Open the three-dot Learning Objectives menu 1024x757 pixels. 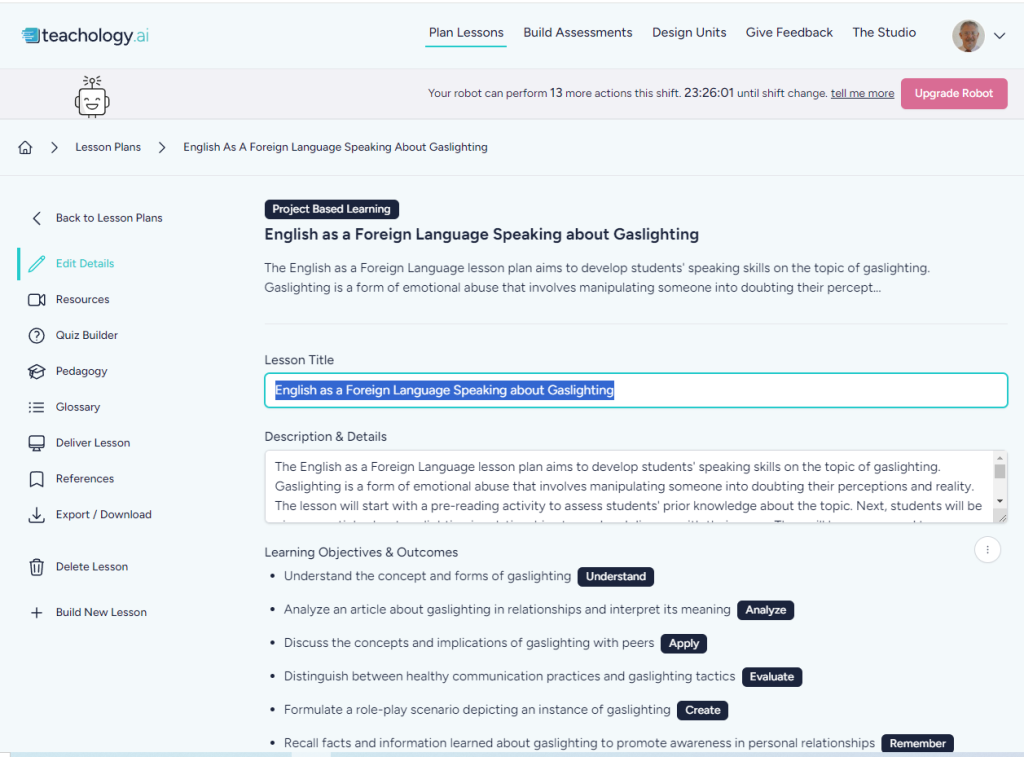coord(987,549)
